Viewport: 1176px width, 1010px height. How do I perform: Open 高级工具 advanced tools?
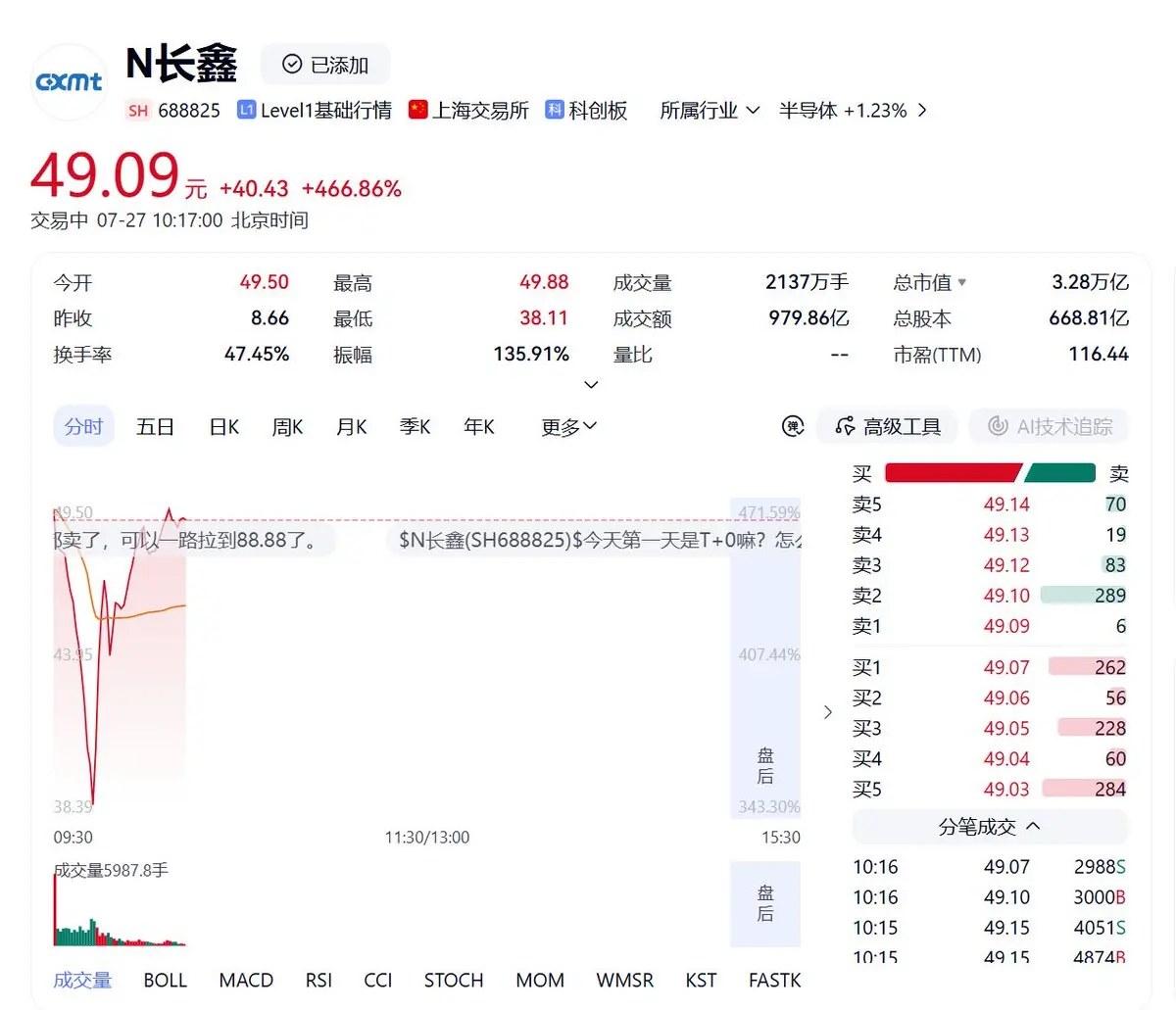click(x=888, y=426)
